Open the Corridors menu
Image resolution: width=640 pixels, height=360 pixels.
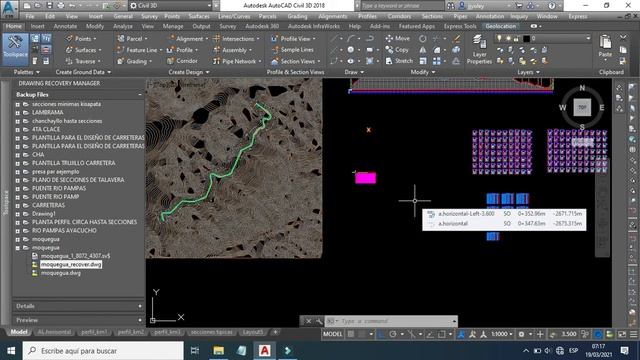[399, 16]
